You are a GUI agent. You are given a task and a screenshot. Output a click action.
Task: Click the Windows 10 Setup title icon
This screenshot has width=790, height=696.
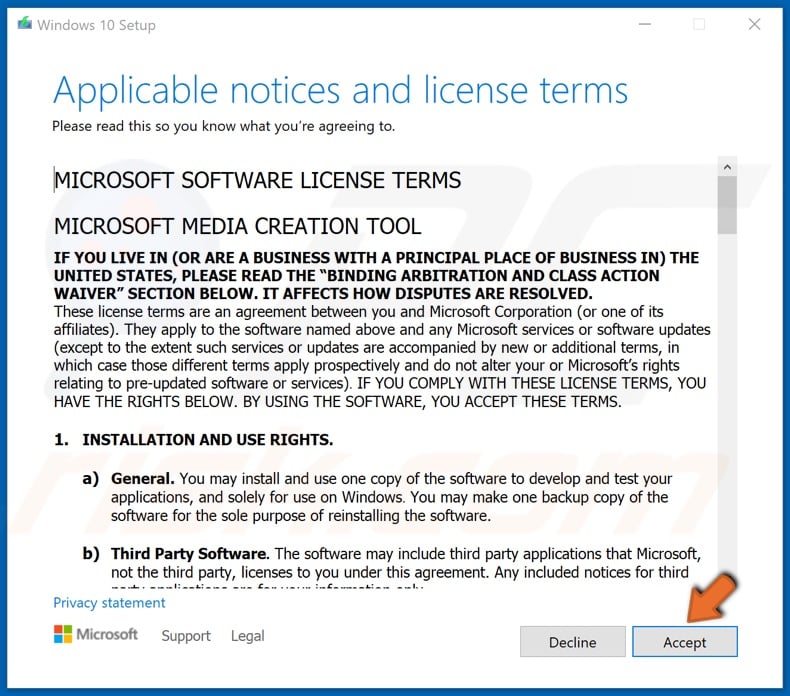pyautogui.click(x=24, y=24)
